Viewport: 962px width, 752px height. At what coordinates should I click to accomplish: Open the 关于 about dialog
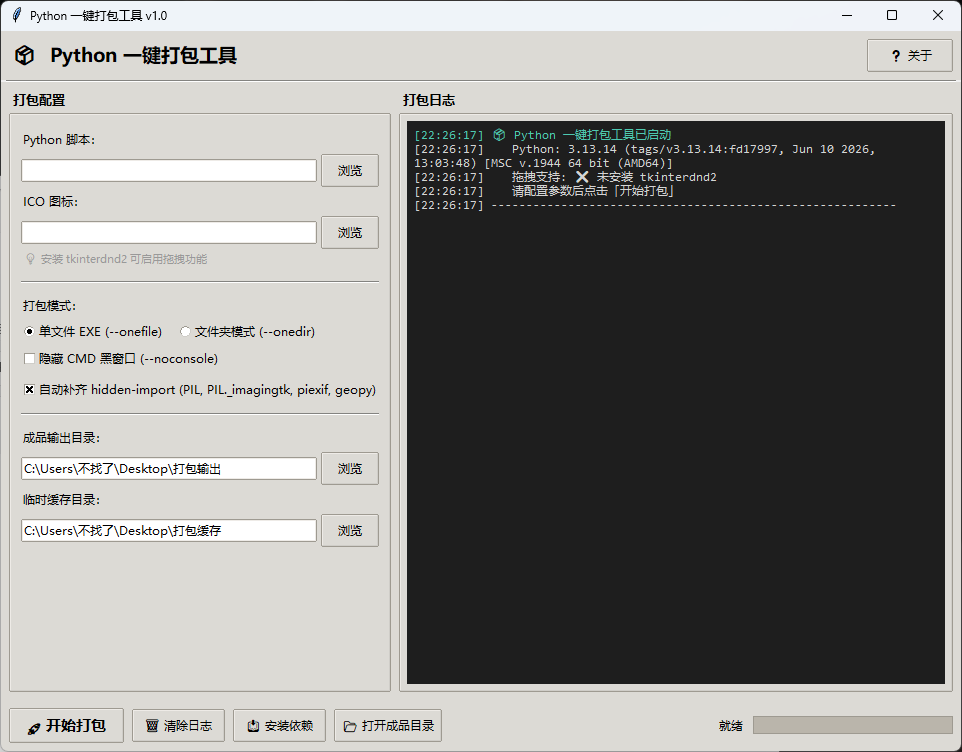[x=909, y=56]
